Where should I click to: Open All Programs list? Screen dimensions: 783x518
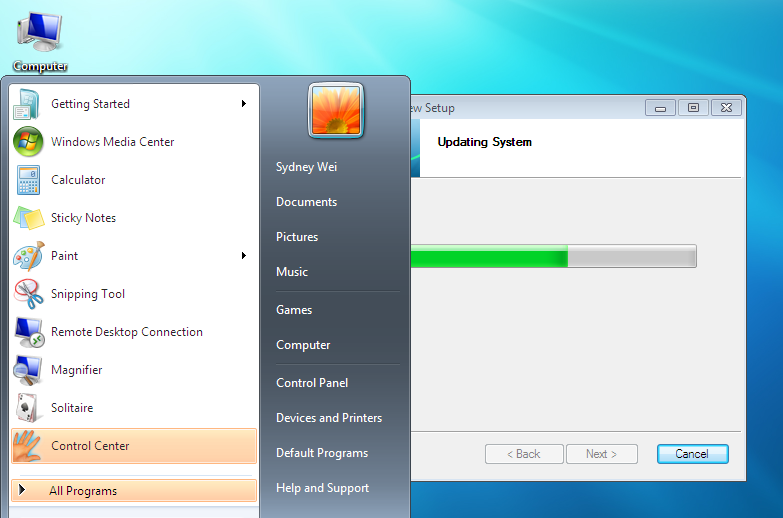(134, 491)
